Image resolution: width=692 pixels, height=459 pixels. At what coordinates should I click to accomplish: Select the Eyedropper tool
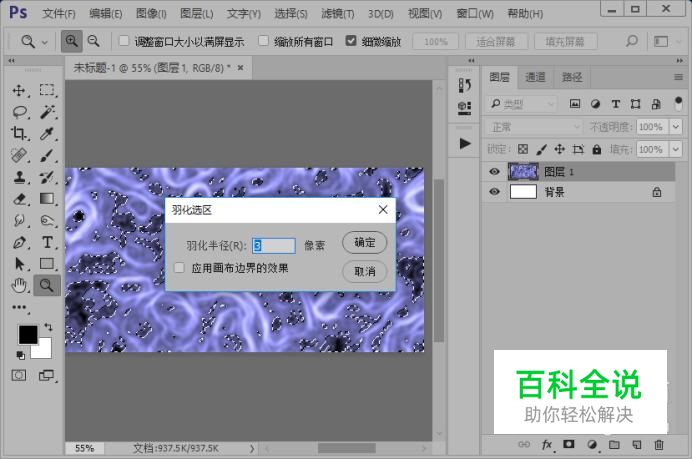tap(47, 133)
